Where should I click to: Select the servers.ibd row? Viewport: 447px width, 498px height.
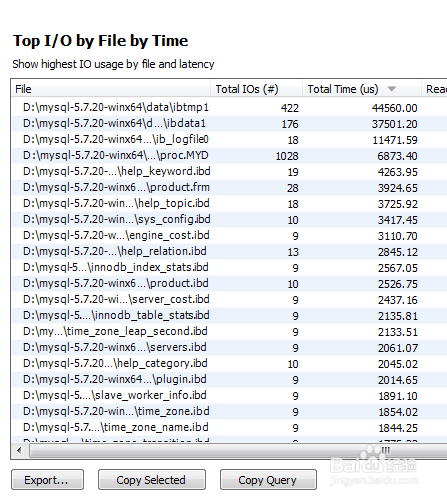pyautogui.click(x=229, y=348)
